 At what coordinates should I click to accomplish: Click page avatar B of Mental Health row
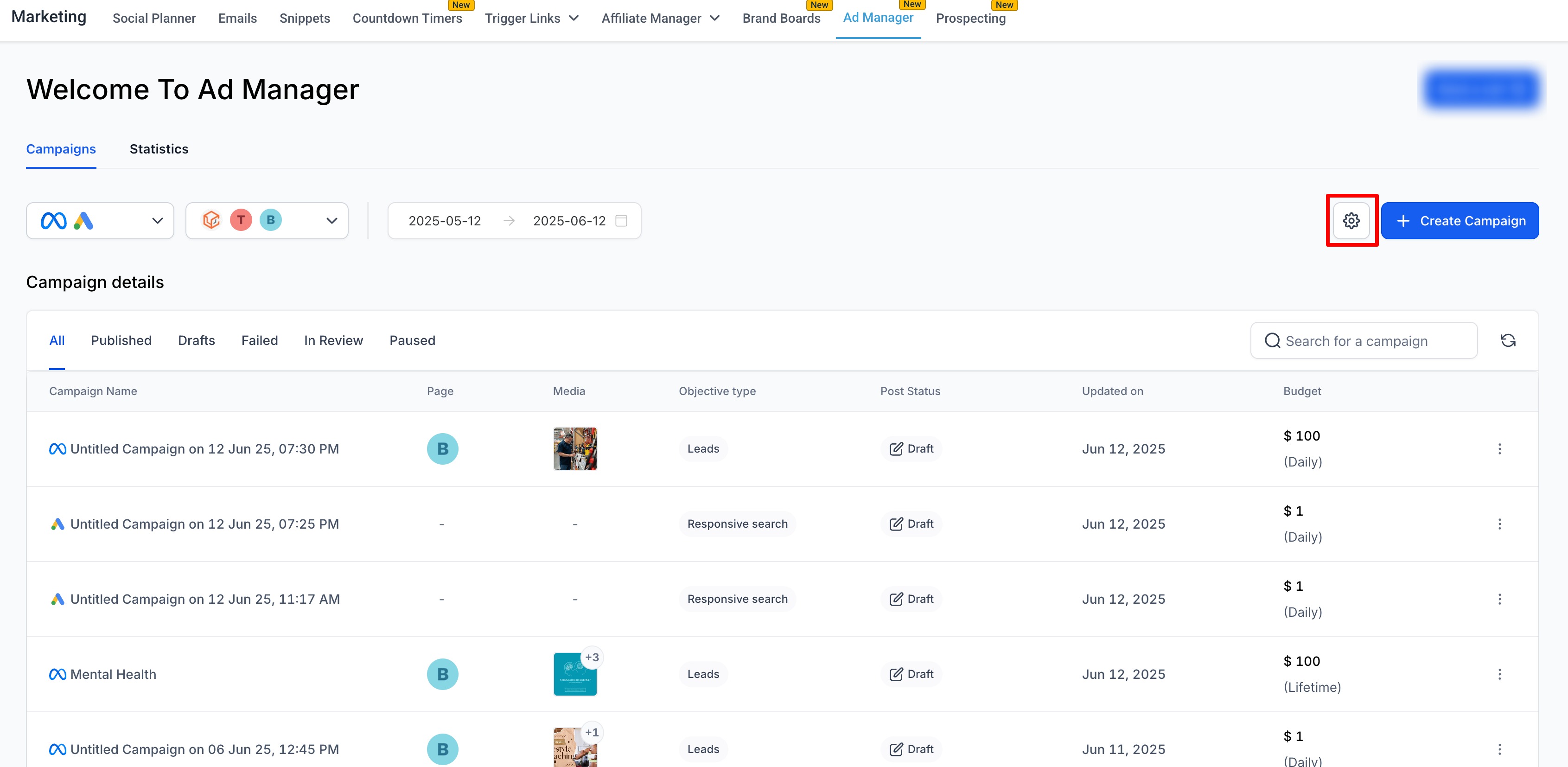tap(442, 674)
